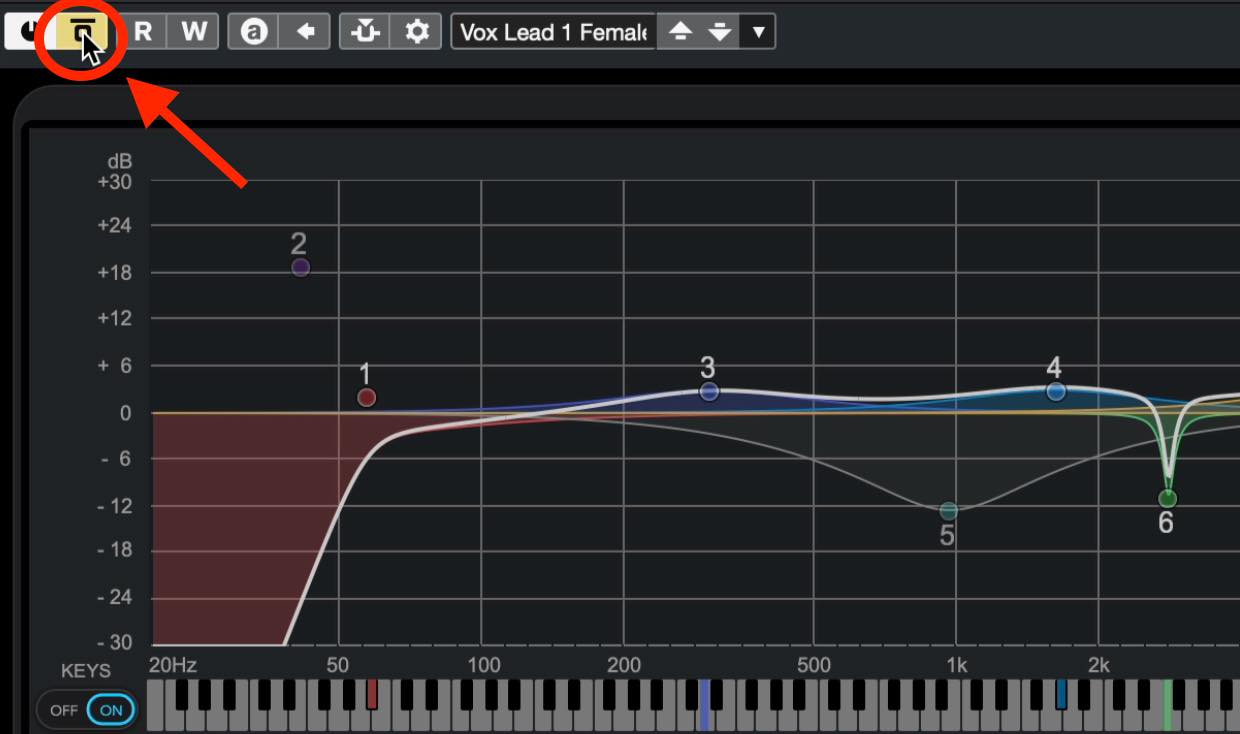
Task: Load next preset with down arrow
Action: coord(719,31)
